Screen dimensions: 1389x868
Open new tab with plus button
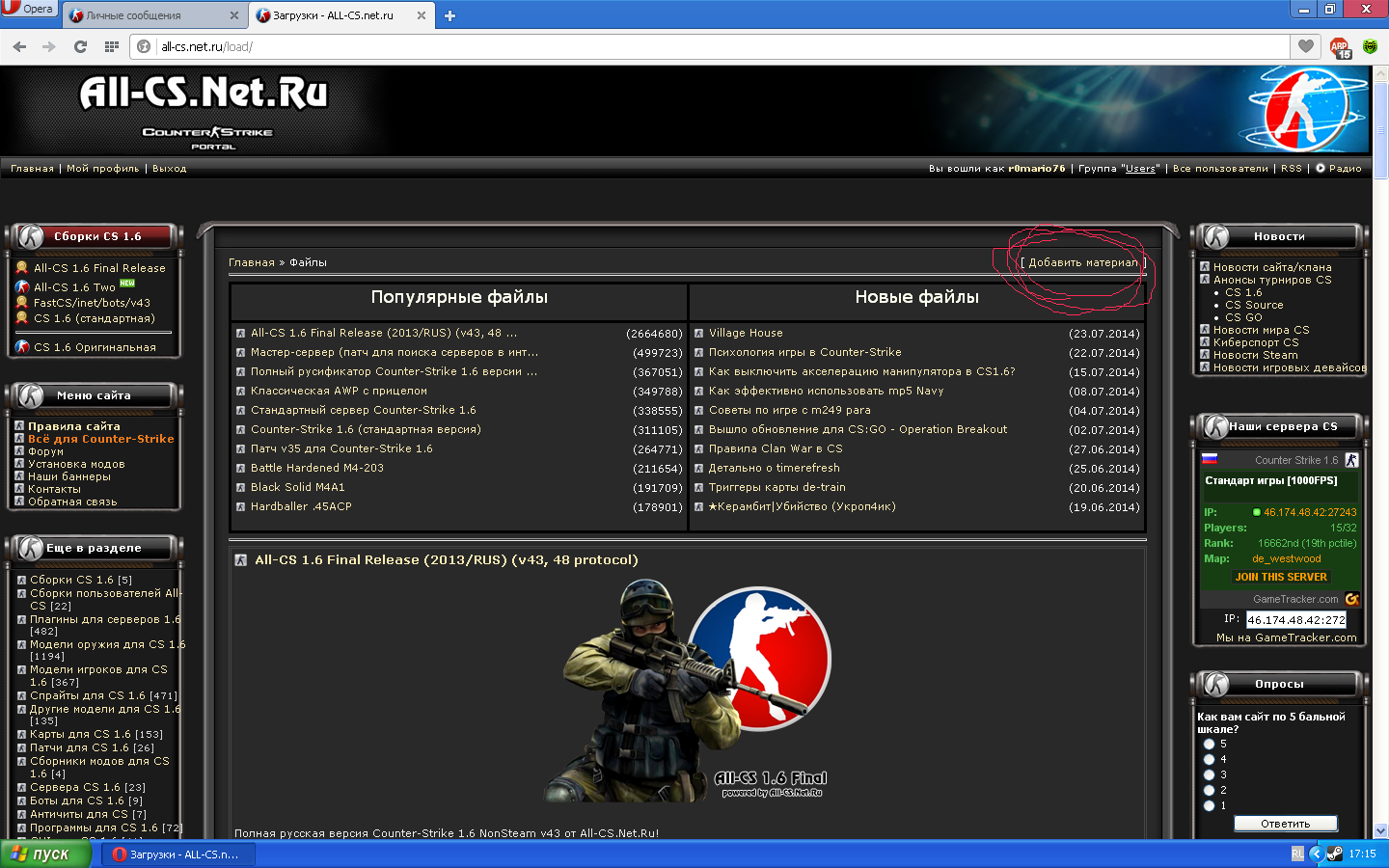449,15
